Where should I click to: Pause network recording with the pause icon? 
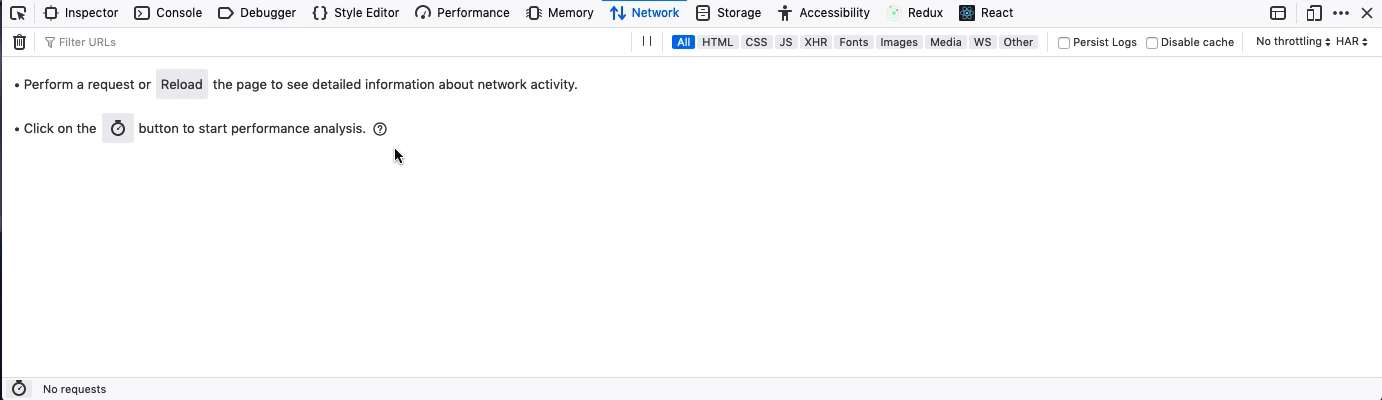coord(647,42)
